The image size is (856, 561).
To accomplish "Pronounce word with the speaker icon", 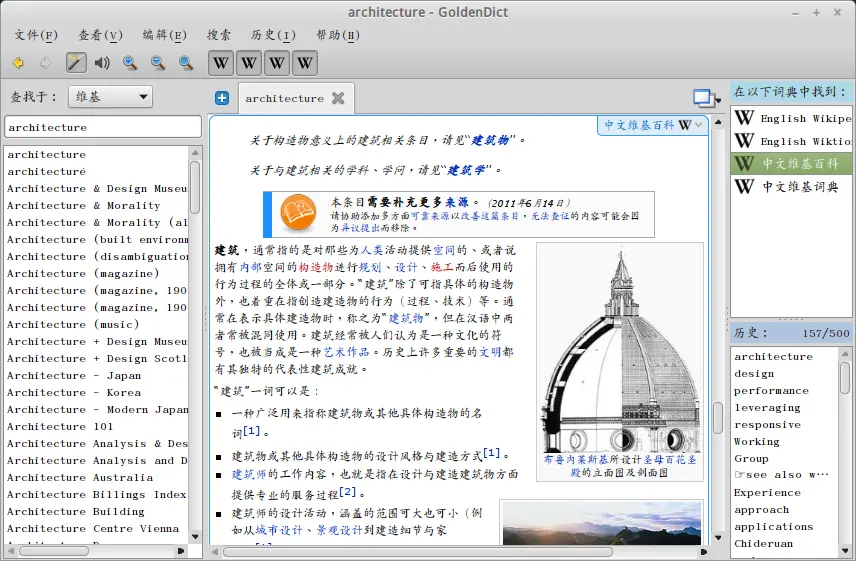I will click(x=102, y=63).
